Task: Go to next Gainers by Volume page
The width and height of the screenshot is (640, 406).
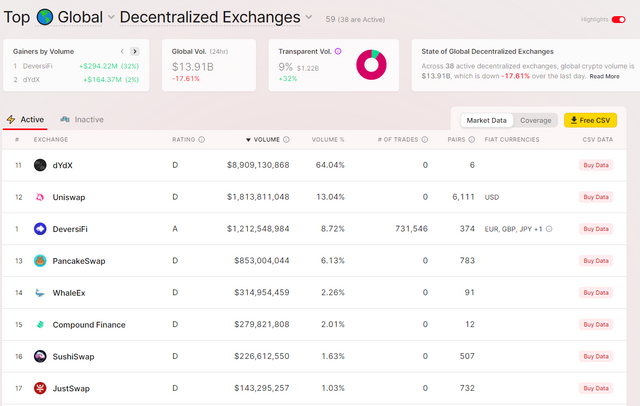Action: pos(135,51)
